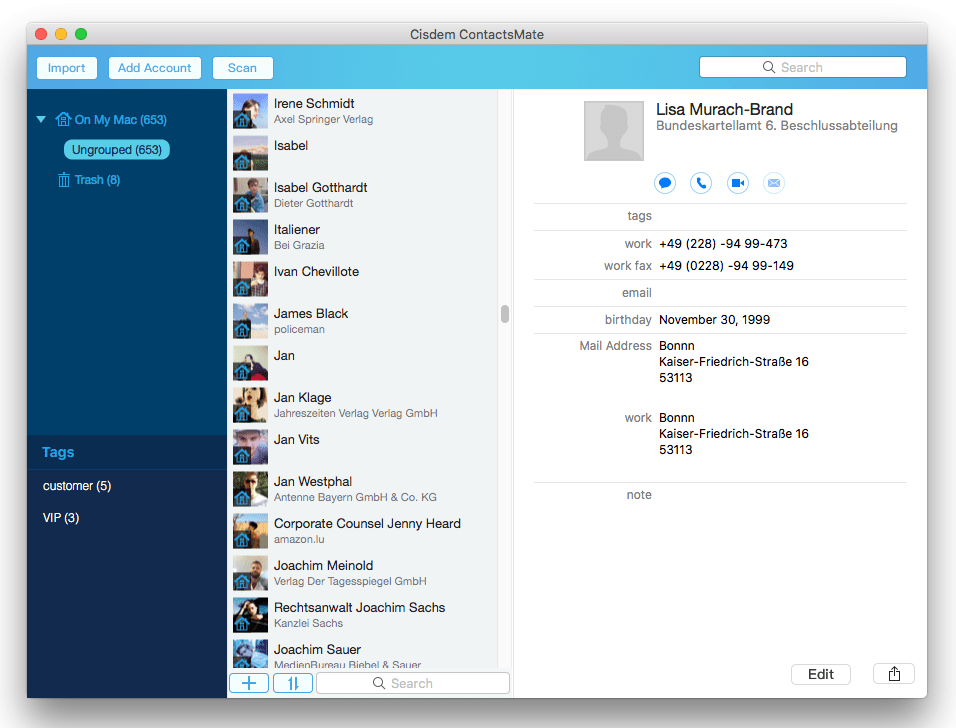Viewport: 956px width, 728px height.
Task: Edit Lisa Murach-Brand's contact details
Action: pyautogui.click(x=820, y=673)
